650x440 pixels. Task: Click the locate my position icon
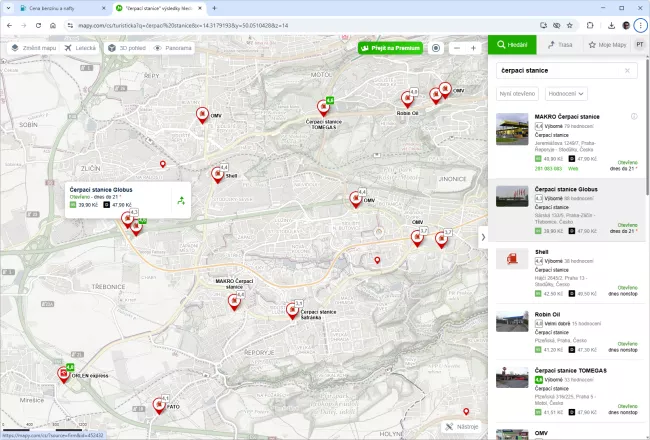[436, 48]
